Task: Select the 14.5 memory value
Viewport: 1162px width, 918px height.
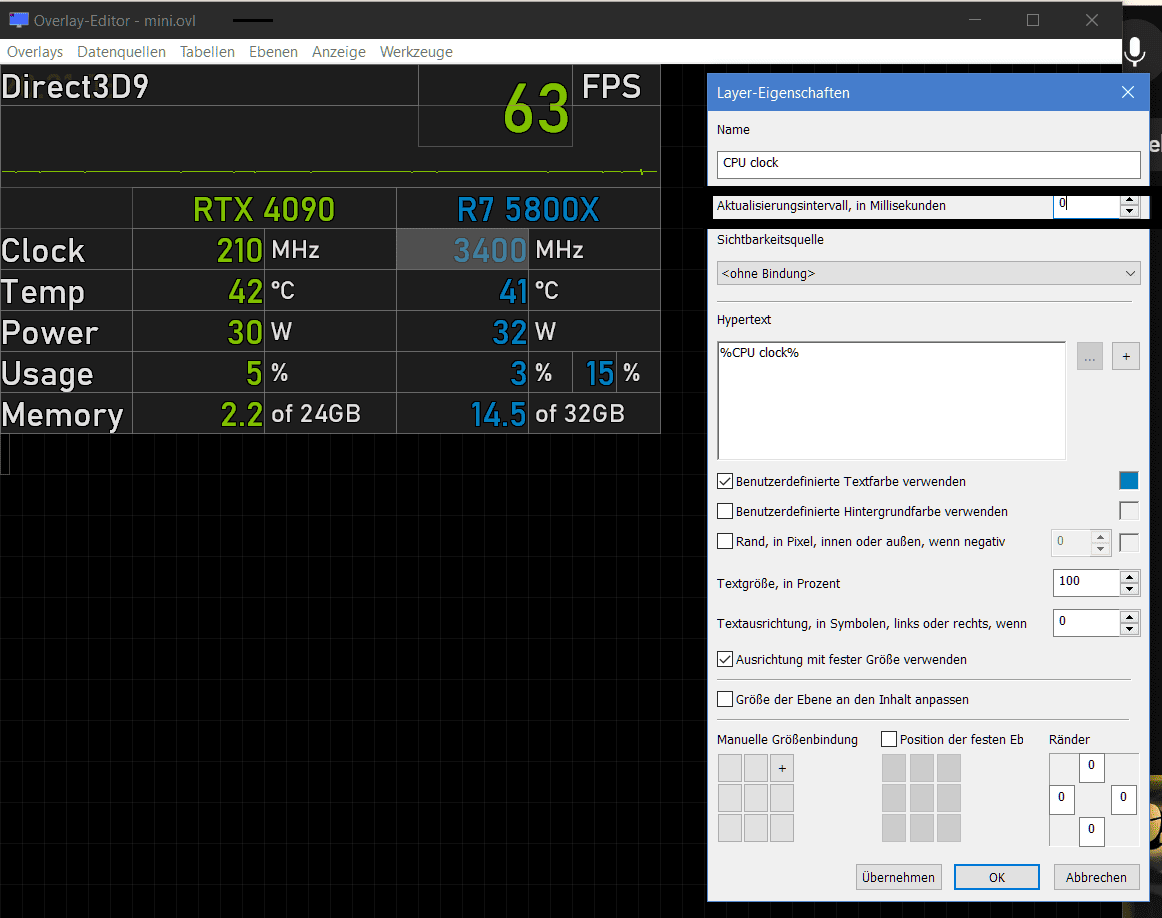Action: tap(498, 414)
